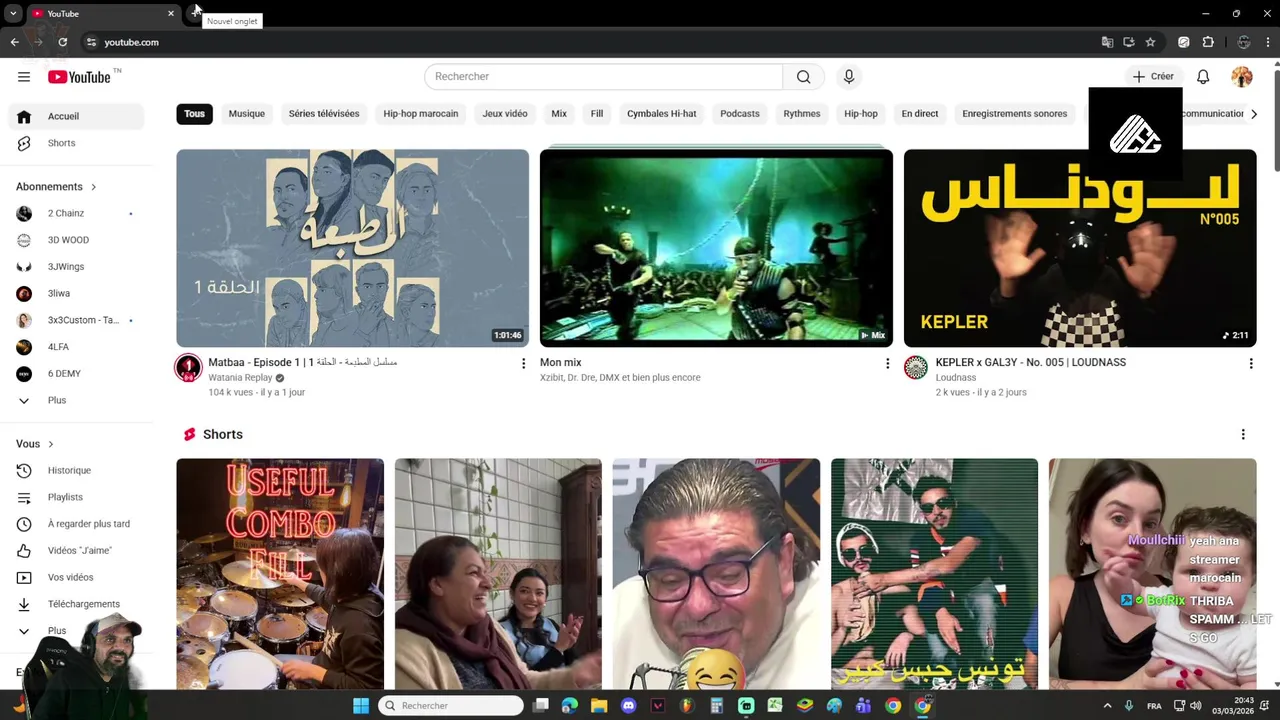This screenshot has width=1280, height=720.
Task: Open 4LFA subscription channel
Action: point(77,347)
